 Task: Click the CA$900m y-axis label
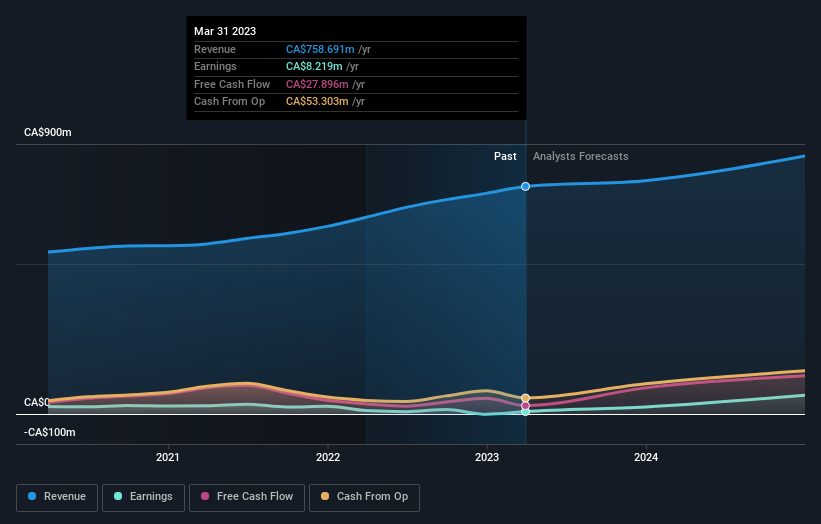coord(48,132)
